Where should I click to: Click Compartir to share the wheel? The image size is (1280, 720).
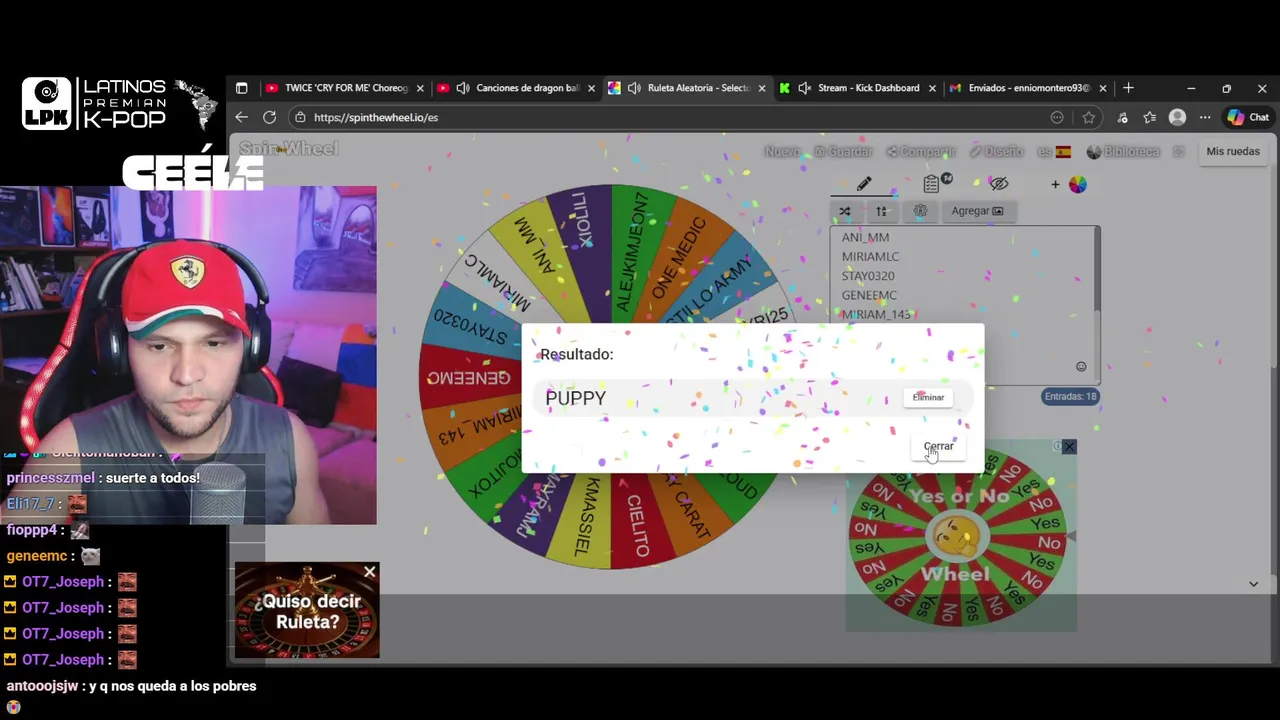921,152
